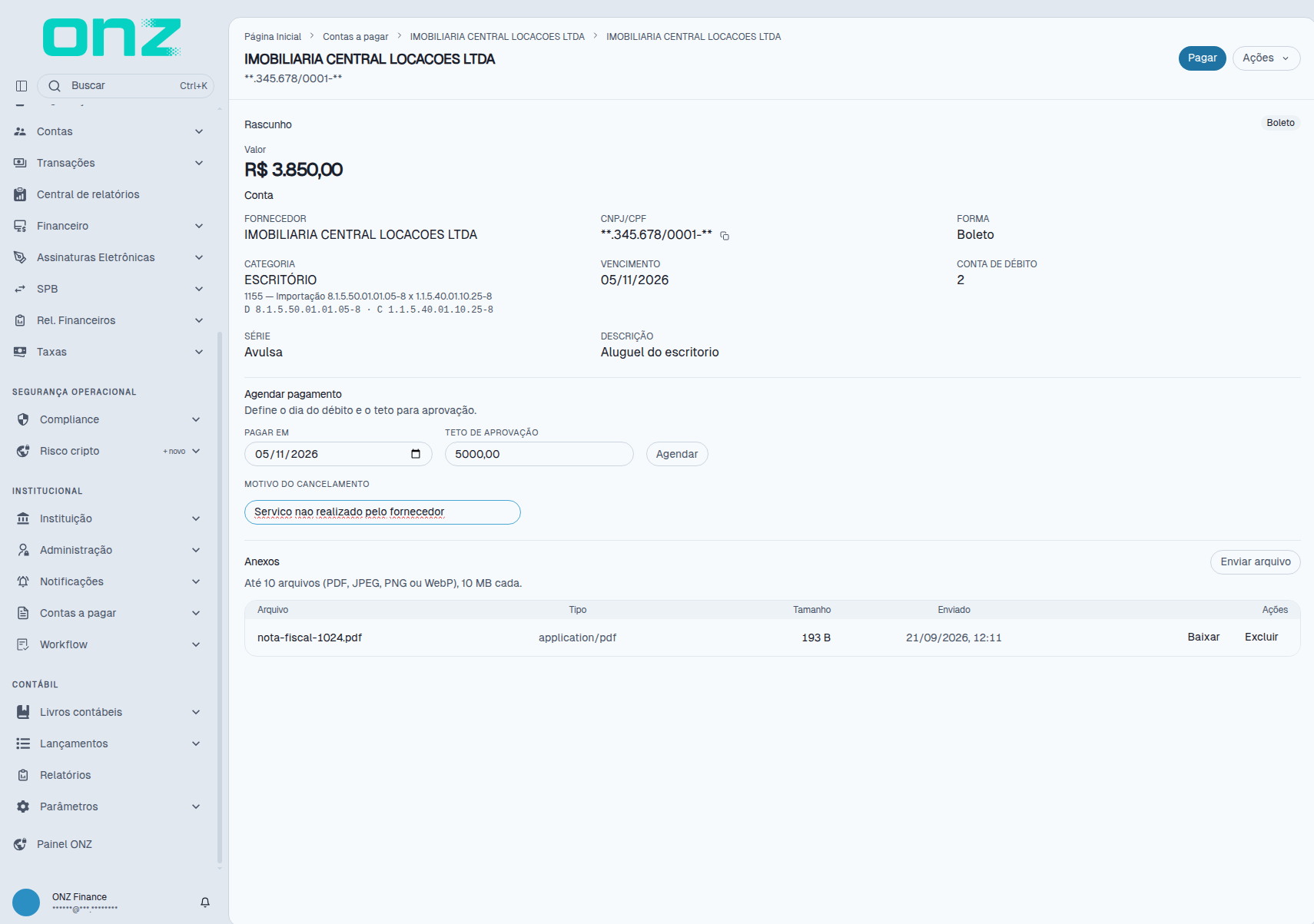Click the Enviar arquivo button
This screenshot has width=1314, height=924.
point(1256,562)
